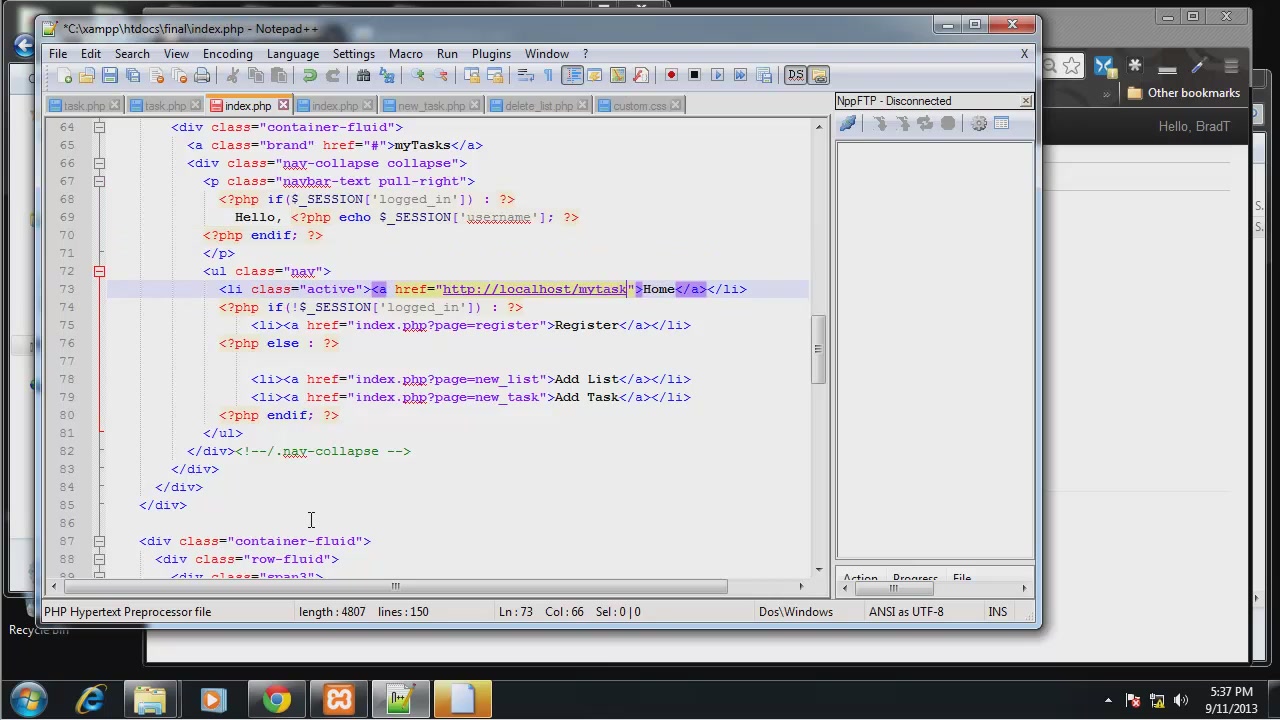Connect using the NppFTP connect icon
1280x720 pixels.
[x=848, y=123]
